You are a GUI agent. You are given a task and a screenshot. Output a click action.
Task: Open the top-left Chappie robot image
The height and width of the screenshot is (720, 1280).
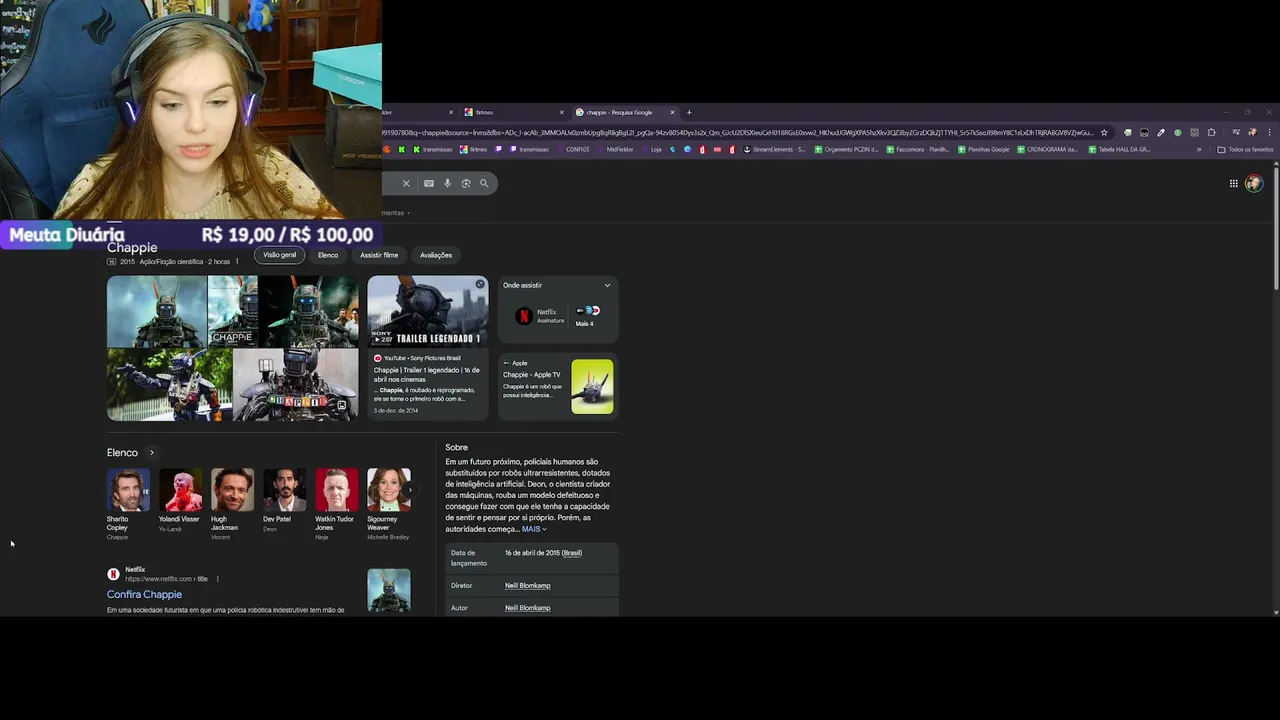click(x=157, y=311)
